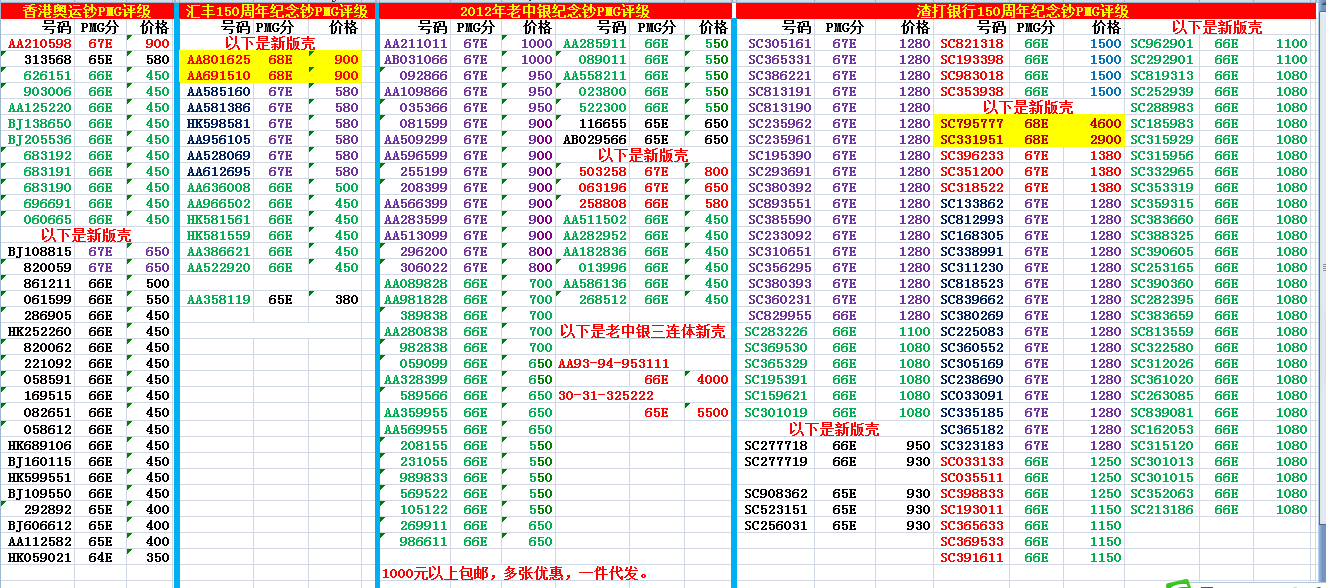This screenshot has height=588, width=1326.
Task: Click serial number AB031066
Action: pos(416,60)
